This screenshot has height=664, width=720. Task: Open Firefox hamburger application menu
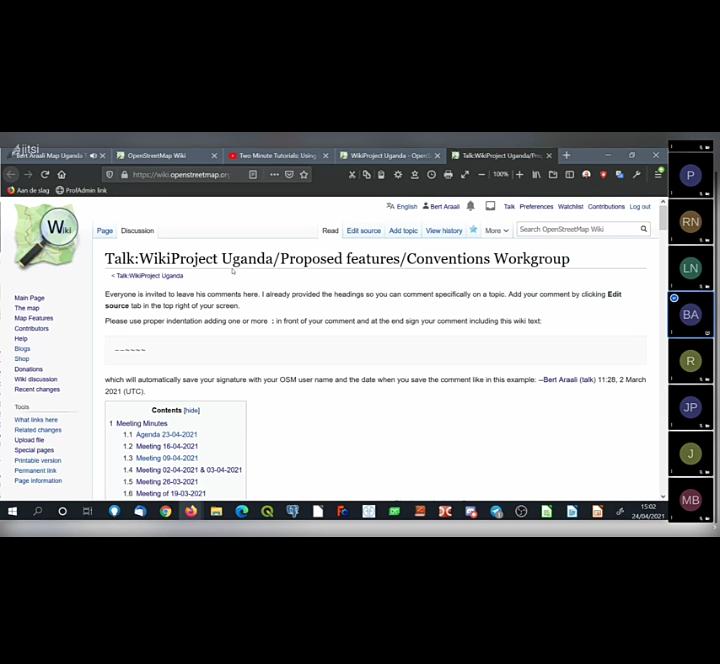tap(658, 174)
